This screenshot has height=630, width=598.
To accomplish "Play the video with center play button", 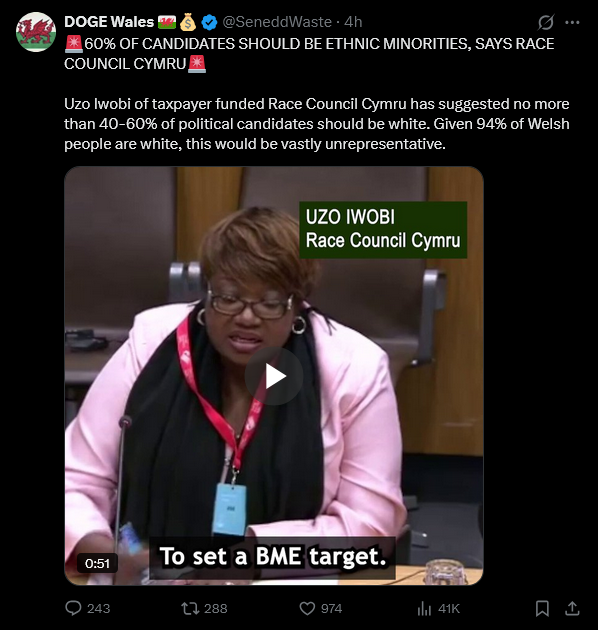I will click(274, 376).
